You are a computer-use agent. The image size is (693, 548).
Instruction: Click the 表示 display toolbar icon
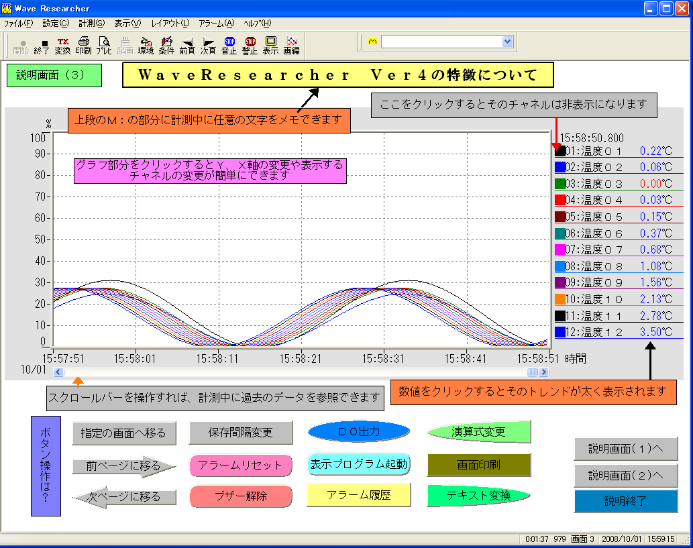270,46
